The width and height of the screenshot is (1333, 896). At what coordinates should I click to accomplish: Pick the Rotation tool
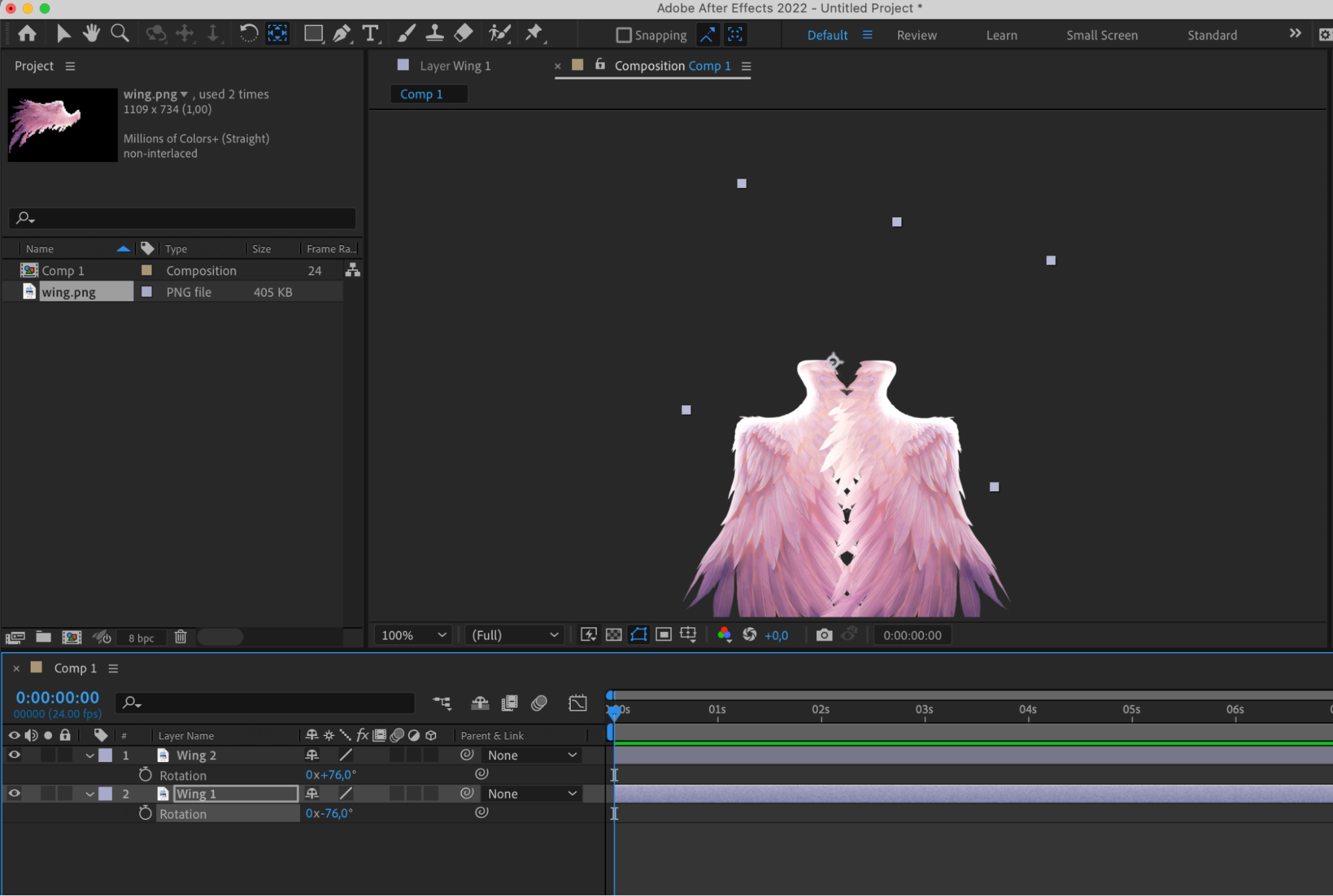point(248,33)
